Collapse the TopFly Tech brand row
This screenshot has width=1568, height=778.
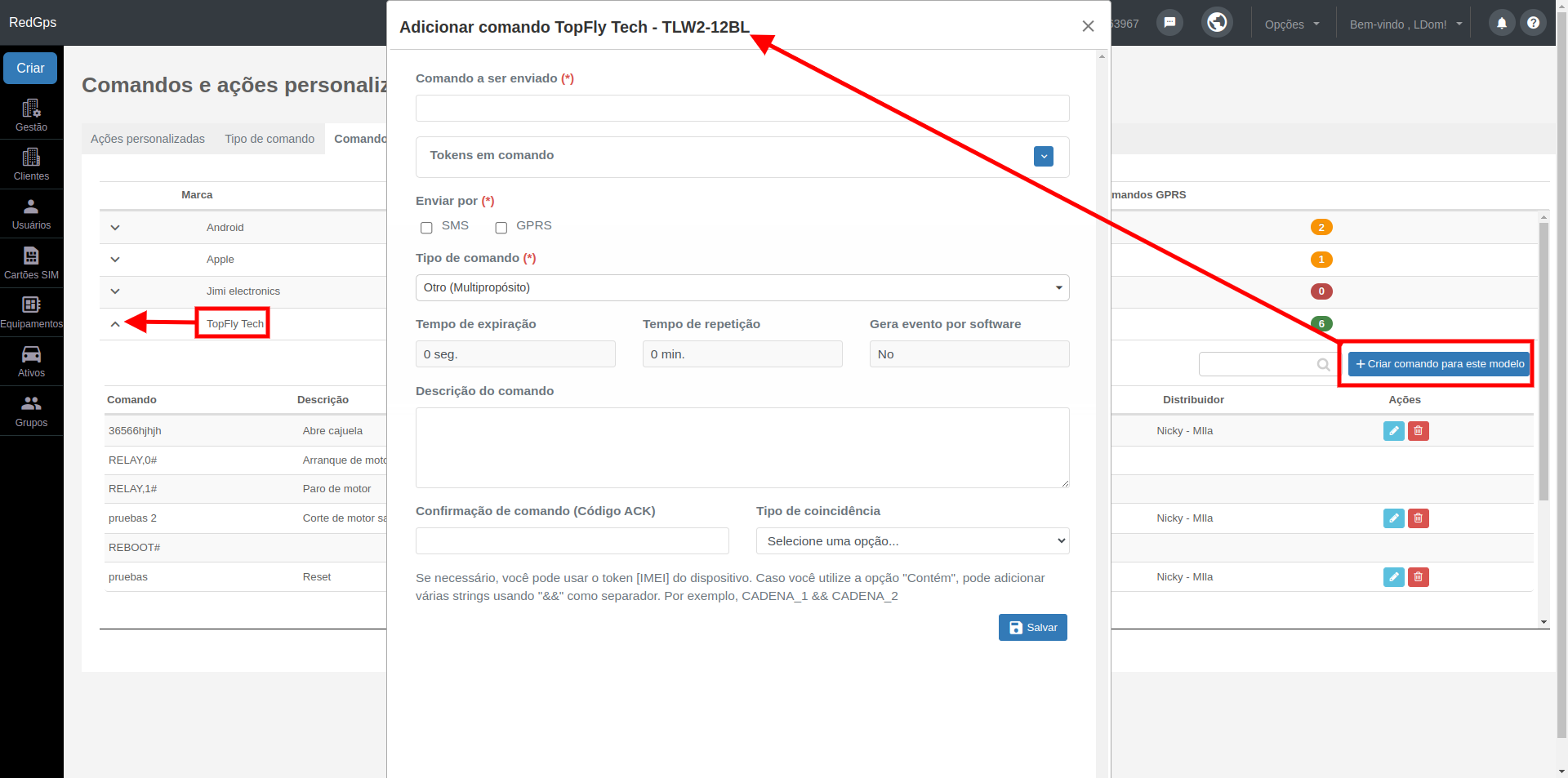click(115, 324)
